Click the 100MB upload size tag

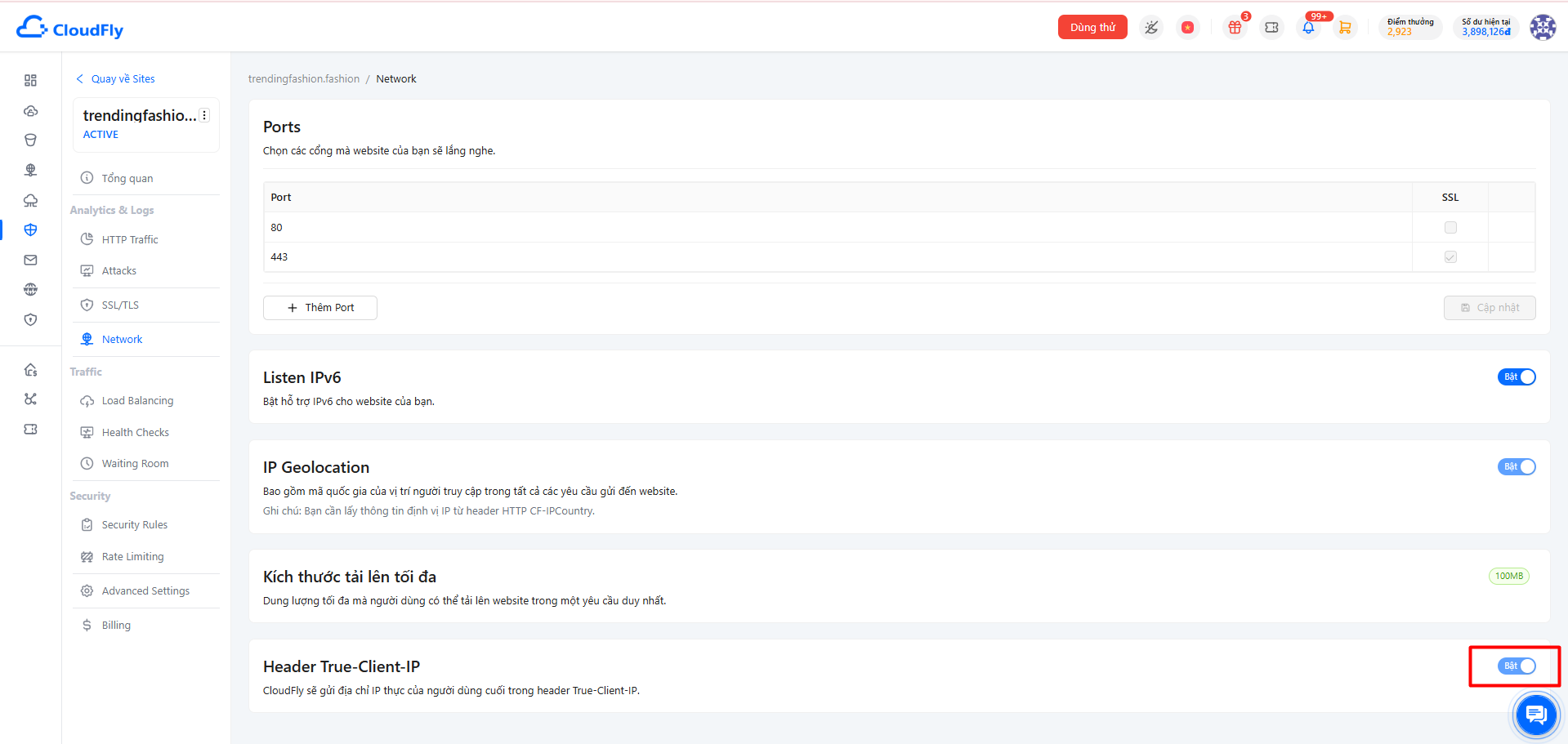[1509, 577]
